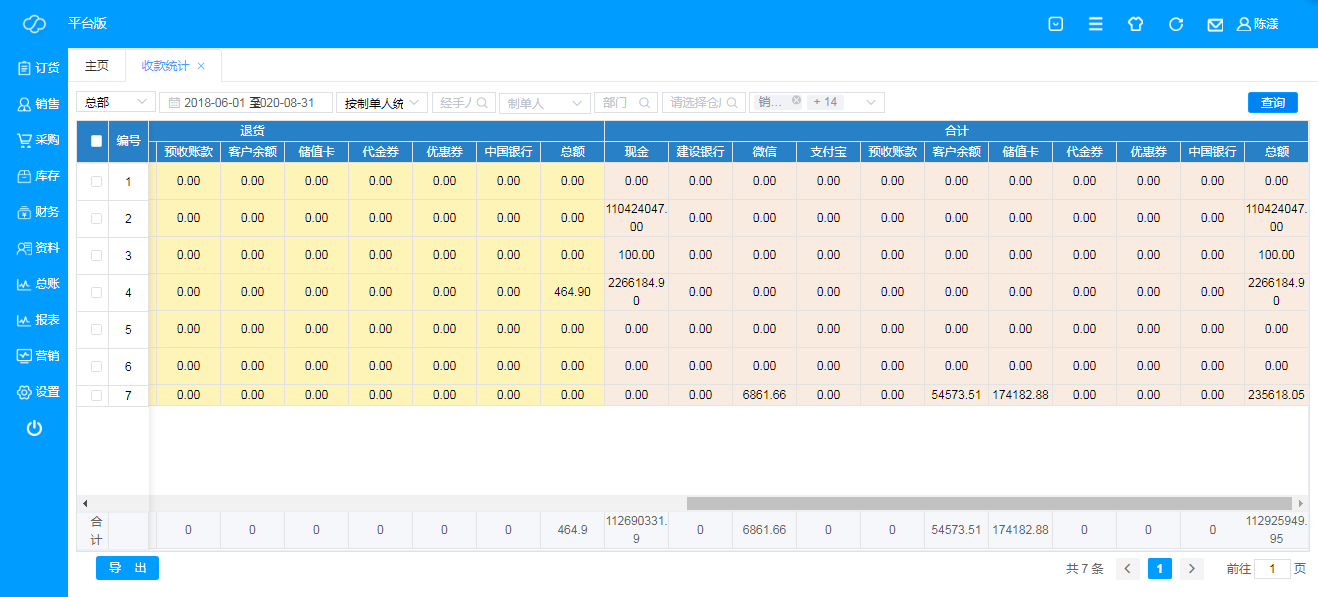Open the 库存 inventory sidebar item

(x=38, y=176)
